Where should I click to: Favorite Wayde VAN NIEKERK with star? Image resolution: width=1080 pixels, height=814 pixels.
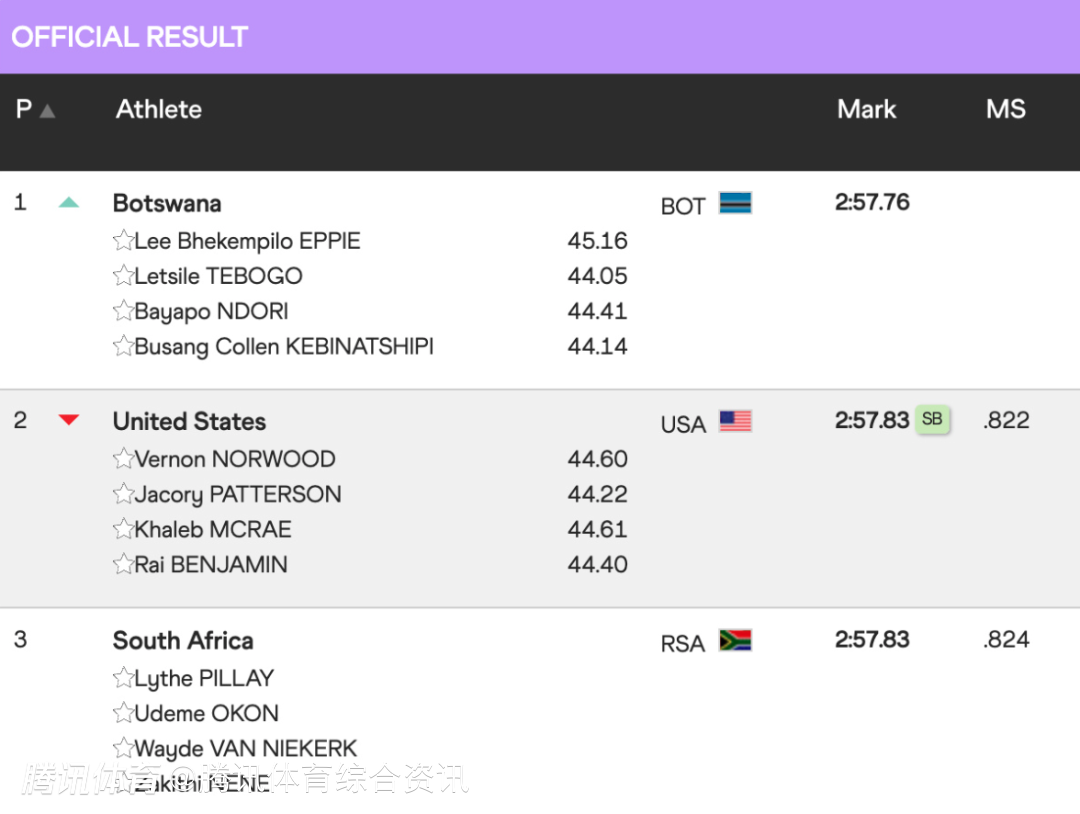point(123,748)
